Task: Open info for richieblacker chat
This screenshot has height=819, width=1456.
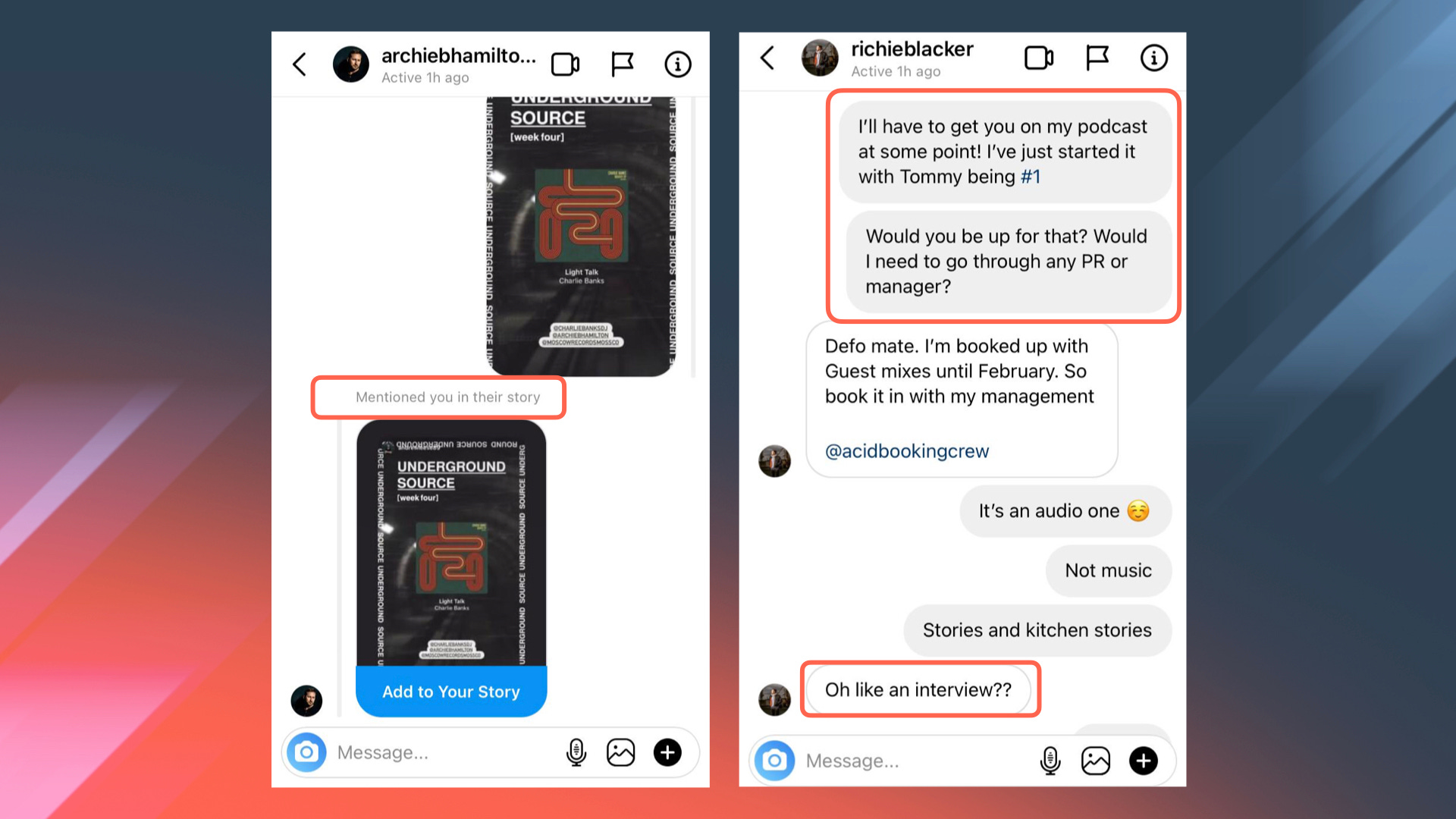Action: [x=1154, y=58]
